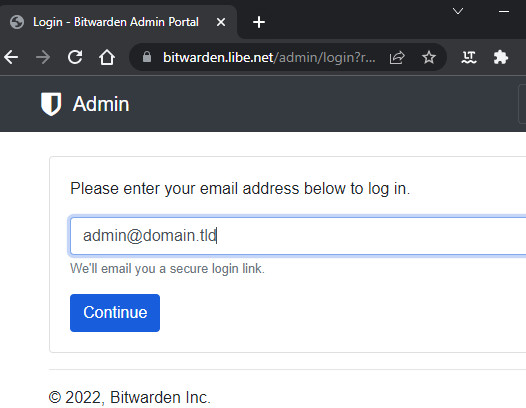Minimize the browser window

504,11
